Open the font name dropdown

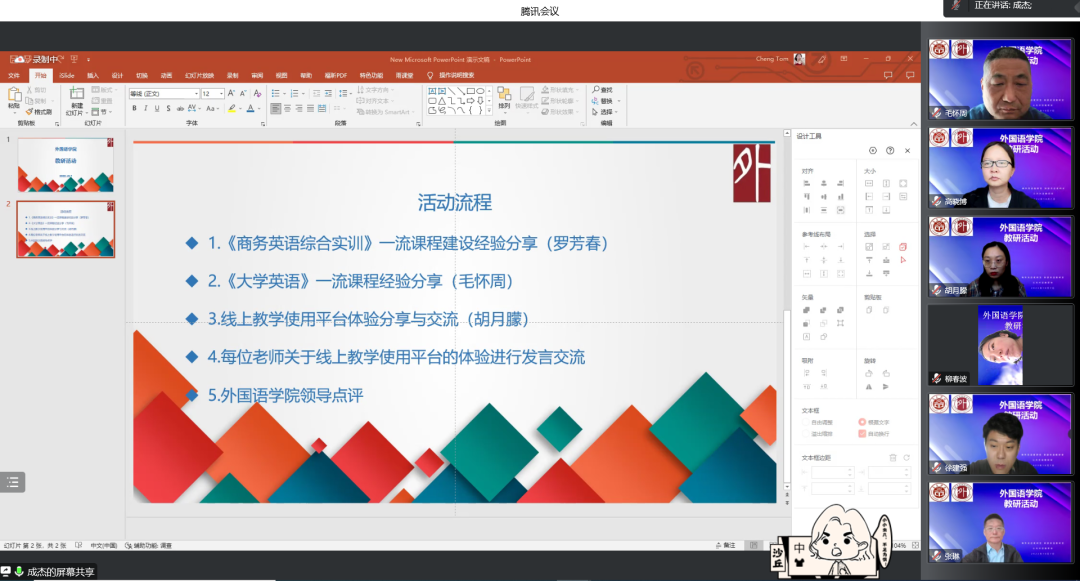(x=196, y=93)
